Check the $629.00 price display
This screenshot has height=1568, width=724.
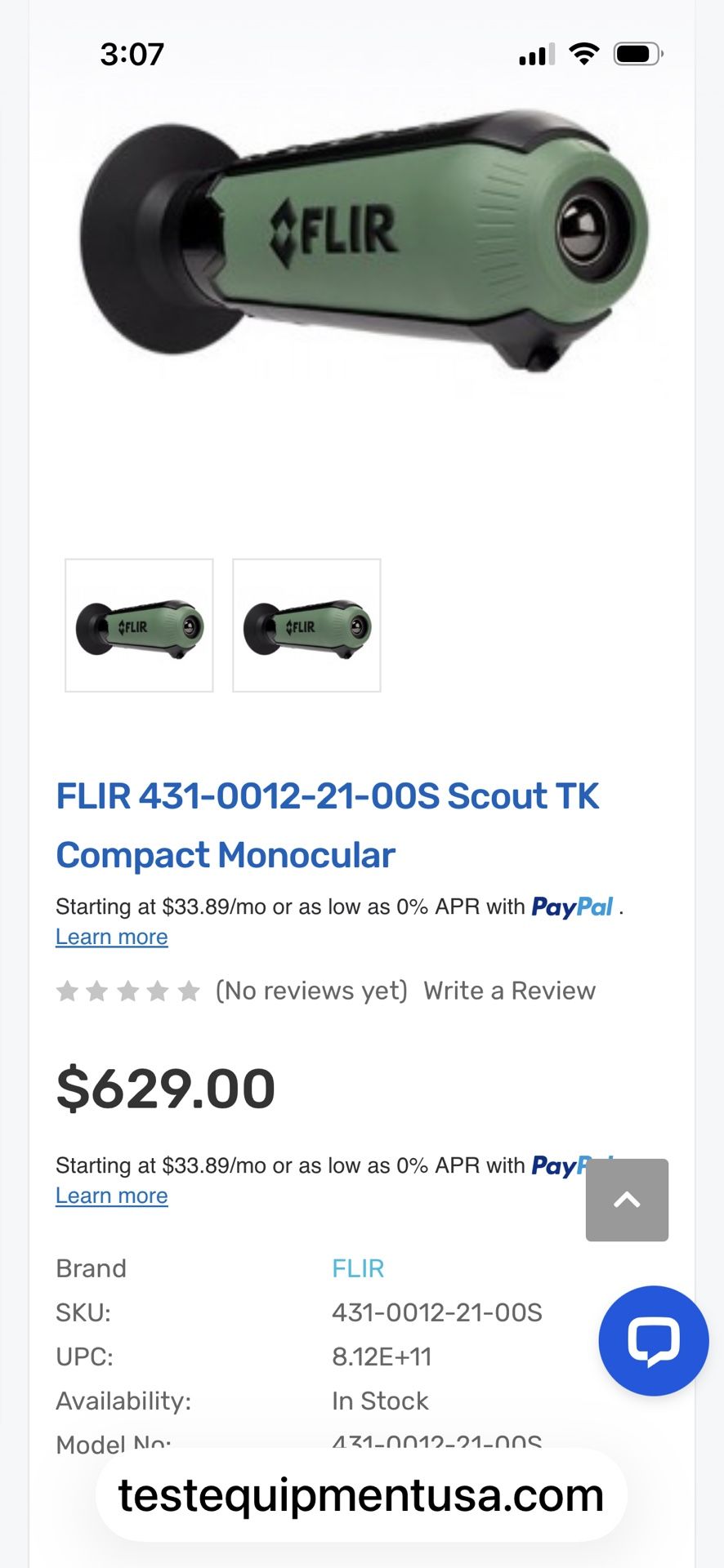click(165, 1086)
